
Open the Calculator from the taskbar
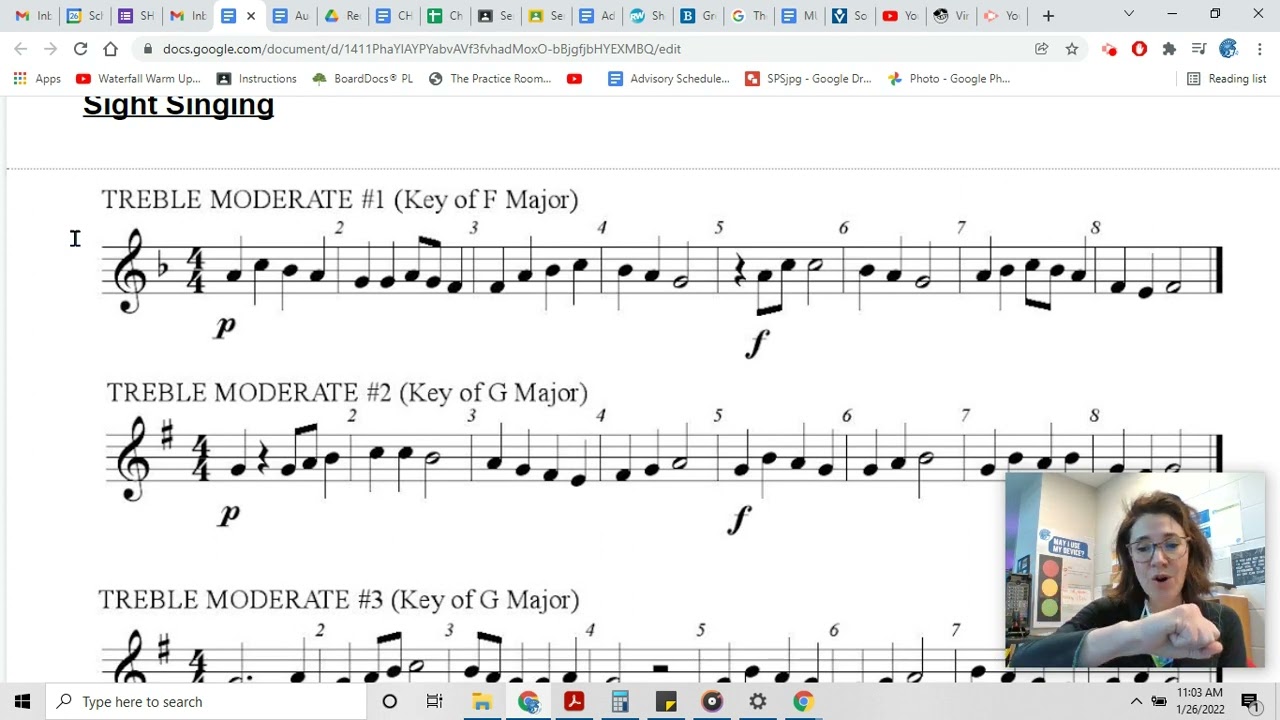pos(620,701)
